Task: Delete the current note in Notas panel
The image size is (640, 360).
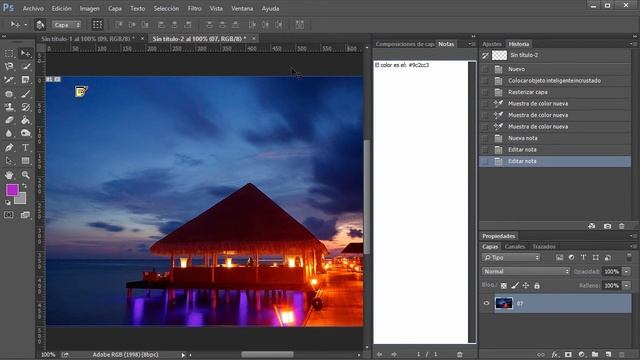Action: click(460, 354)
